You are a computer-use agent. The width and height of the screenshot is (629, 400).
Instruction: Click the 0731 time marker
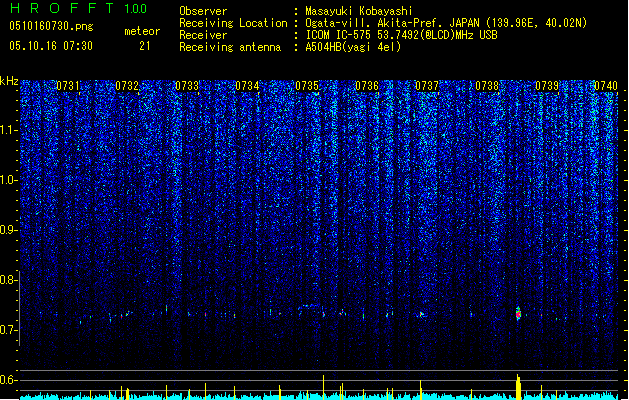(x=67, y=86)
